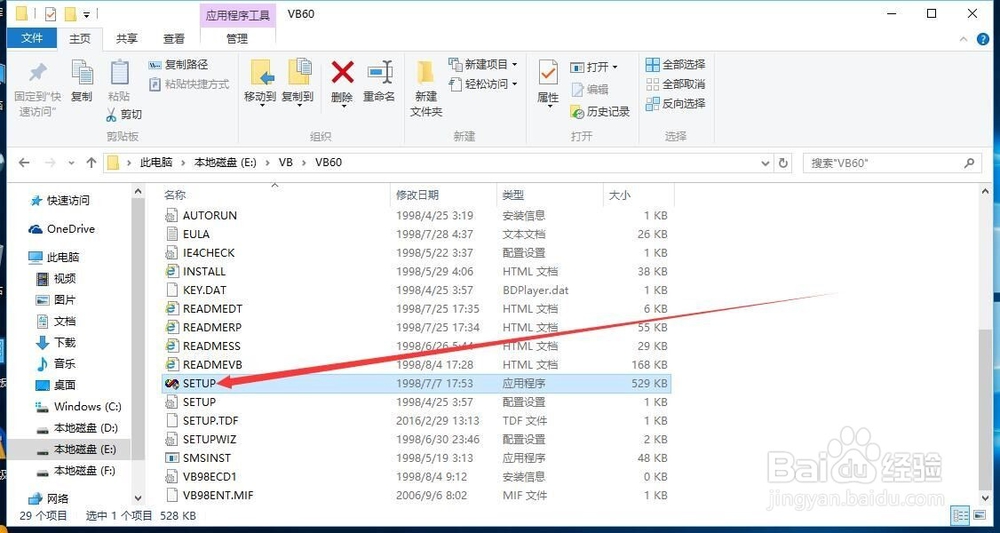Open the recent locations dropdown arrow
1000x533 pixels.
(x=71, y=163)
